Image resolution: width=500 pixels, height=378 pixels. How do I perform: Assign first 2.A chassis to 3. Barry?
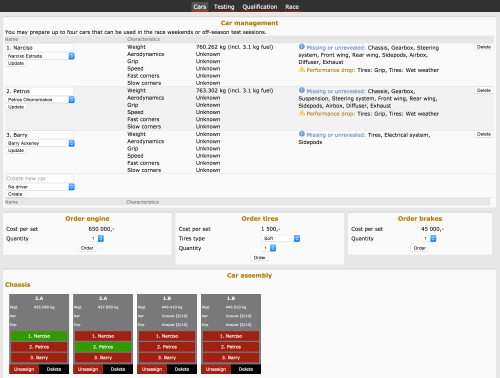[39, 358]
